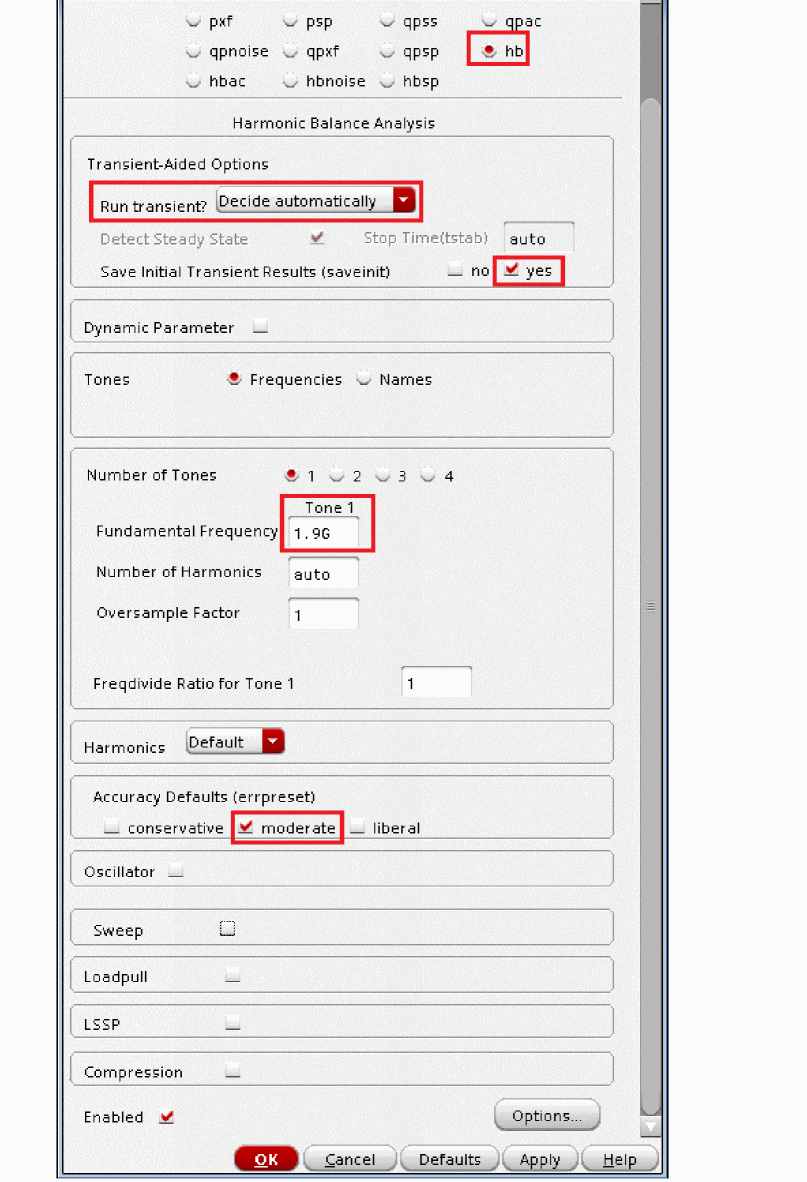807x1182 pixels.
Task: Select Tones by Names
Action: (x=364, y=378)
